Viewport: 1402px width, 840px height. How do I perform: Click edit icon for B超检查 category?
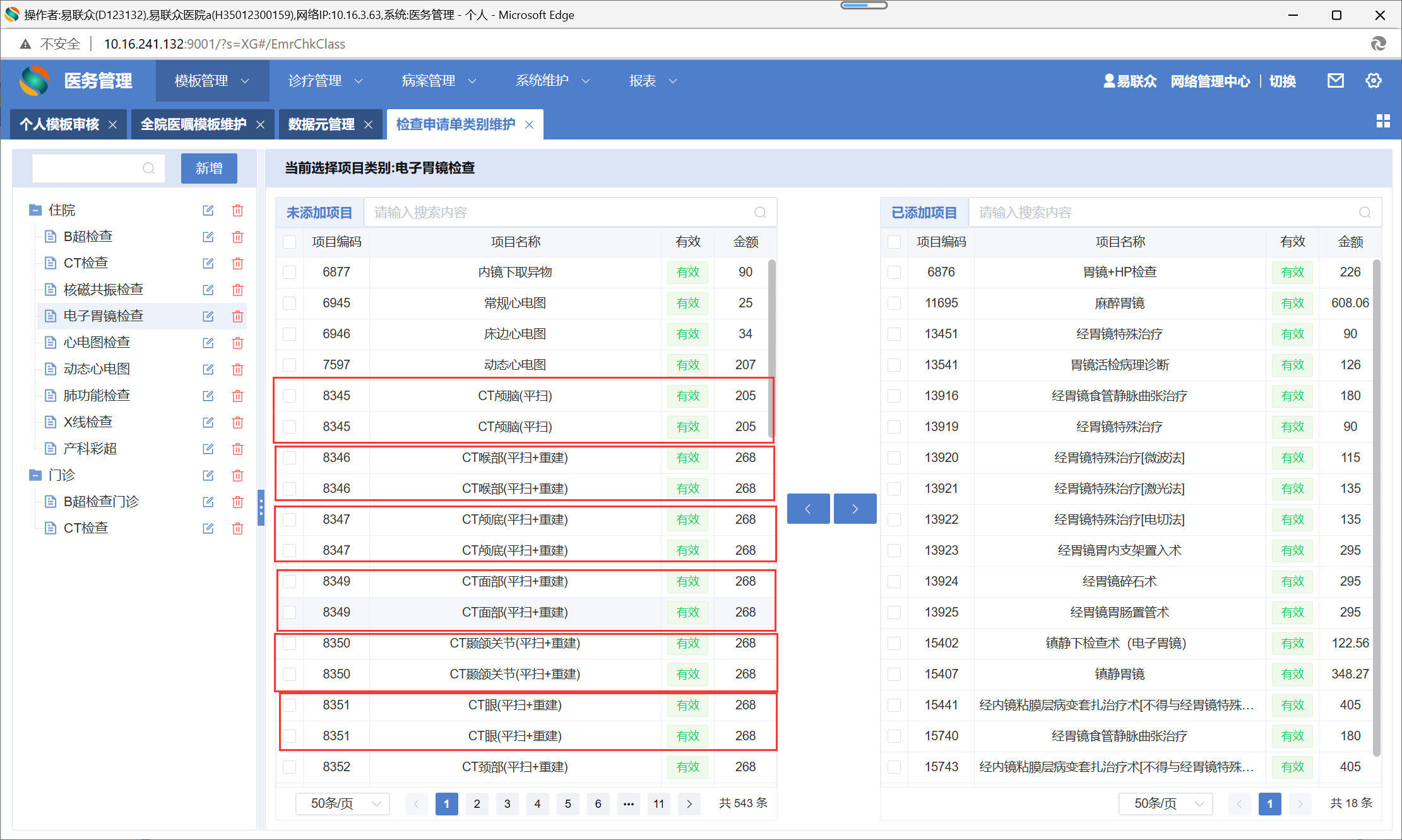click(x=208, y=237)
